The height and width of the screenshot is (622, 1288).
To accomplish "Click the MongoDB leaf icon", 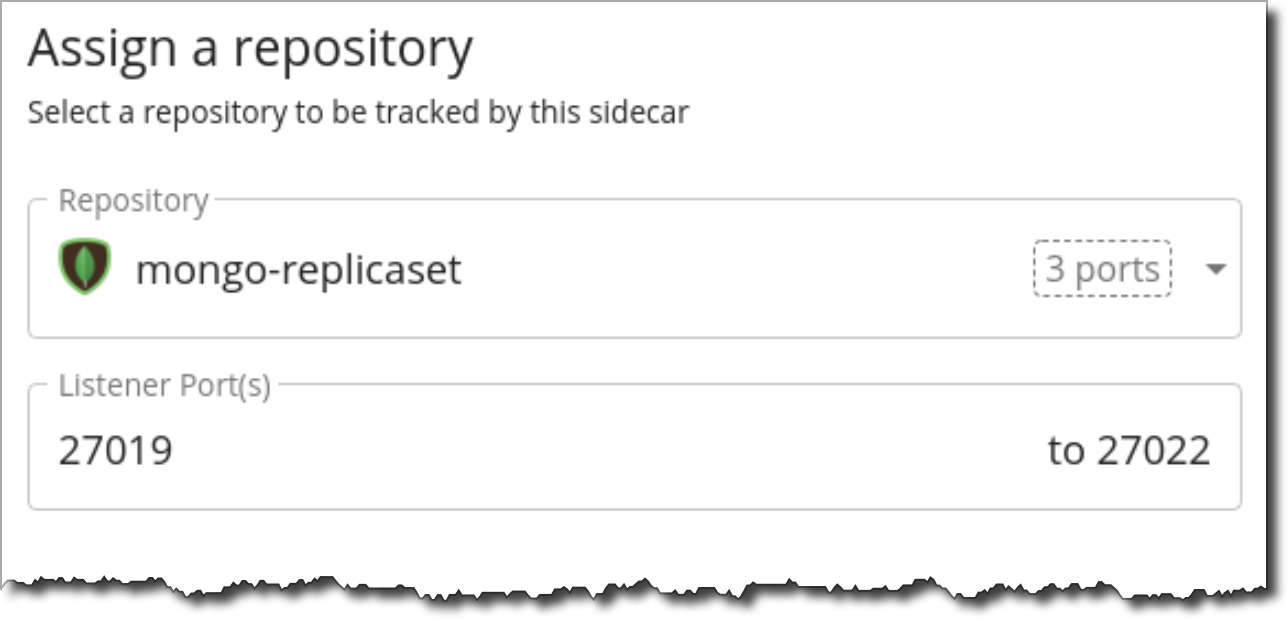I will pyautogui.click(x=86, y=268).
